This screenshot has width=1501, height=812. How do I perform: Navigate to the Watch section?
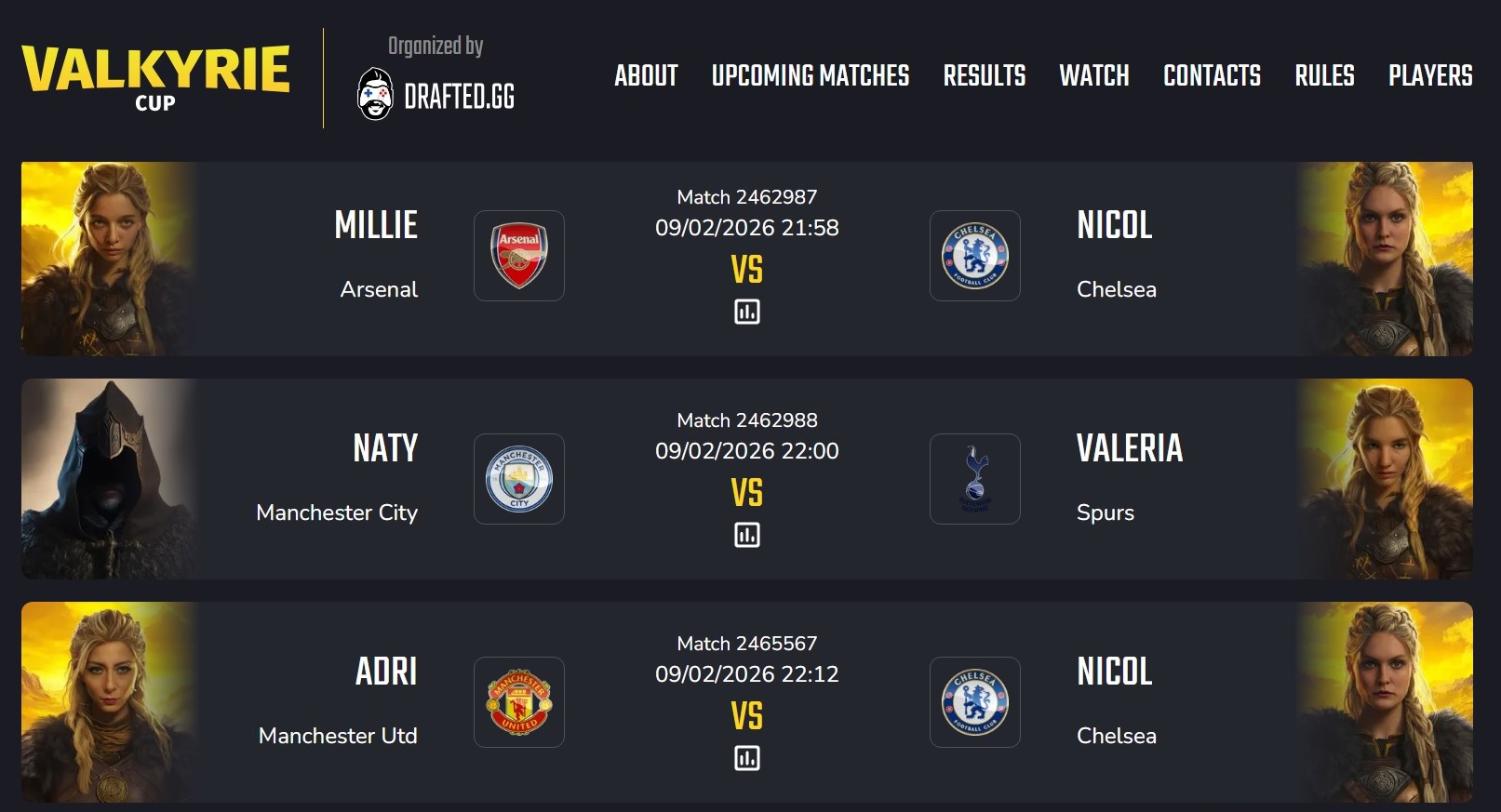pos(1094,76)
